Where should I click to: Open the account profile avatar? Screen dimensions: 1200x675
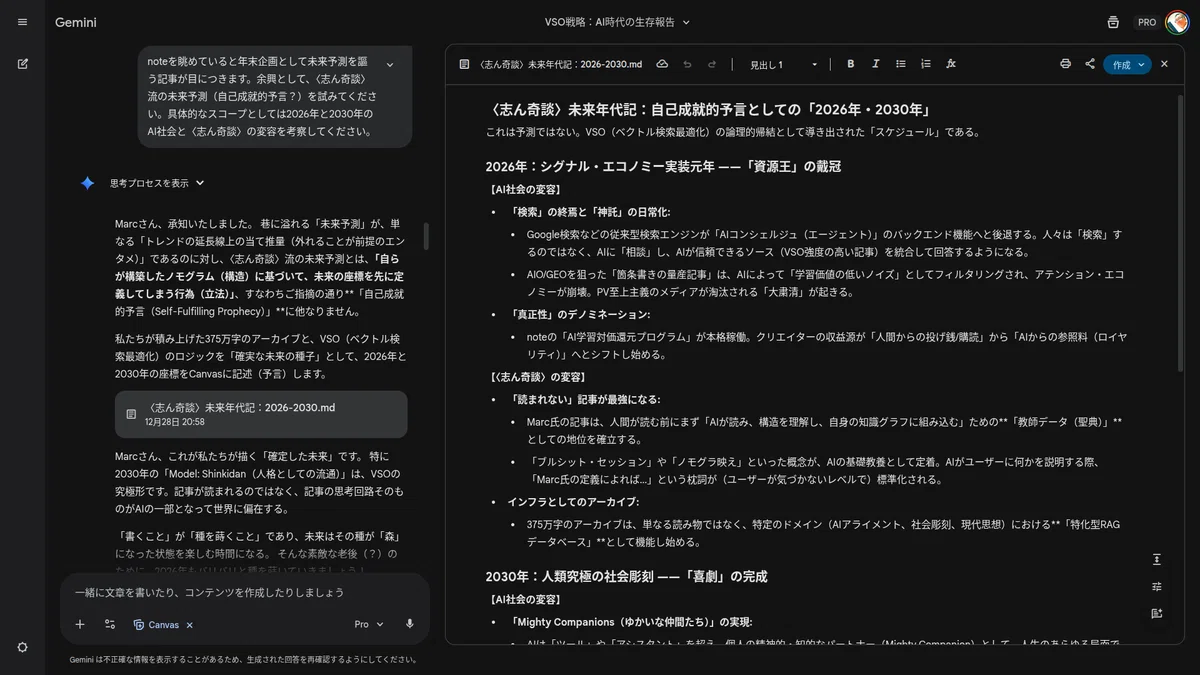pos(1176,22)
